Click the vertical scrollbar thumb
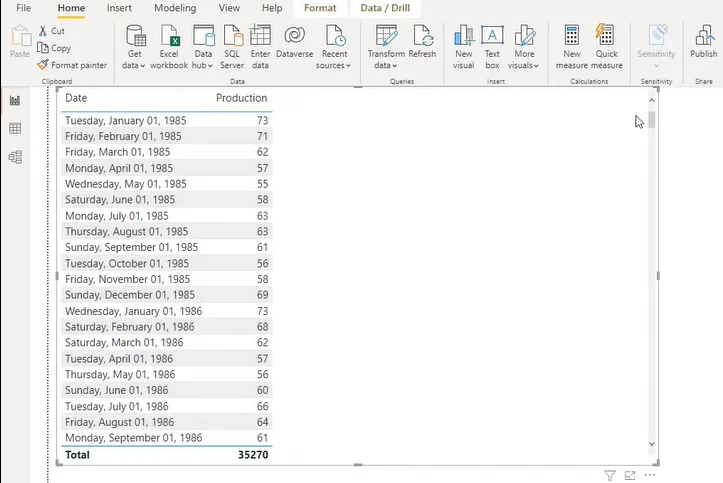This screenshot has width=723, height=483. pos(652,120)
